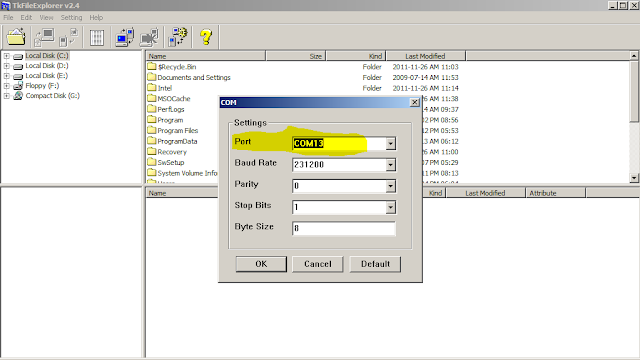Click scroll up arrow of file list
Image resolution: width=640 pixels, height=360 pixels.
pyautogui.click(x=634, y=56)
